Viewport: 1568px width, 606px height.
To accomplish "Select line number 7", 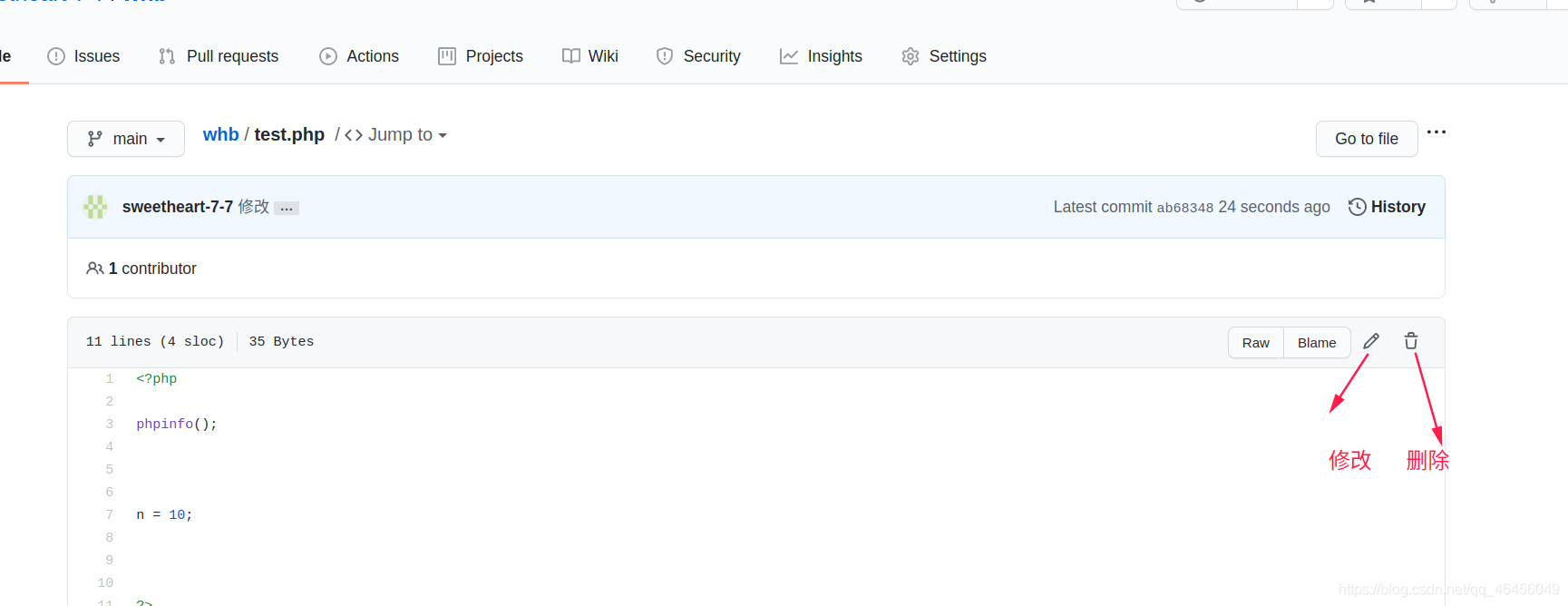I will [x=109, y=514].
